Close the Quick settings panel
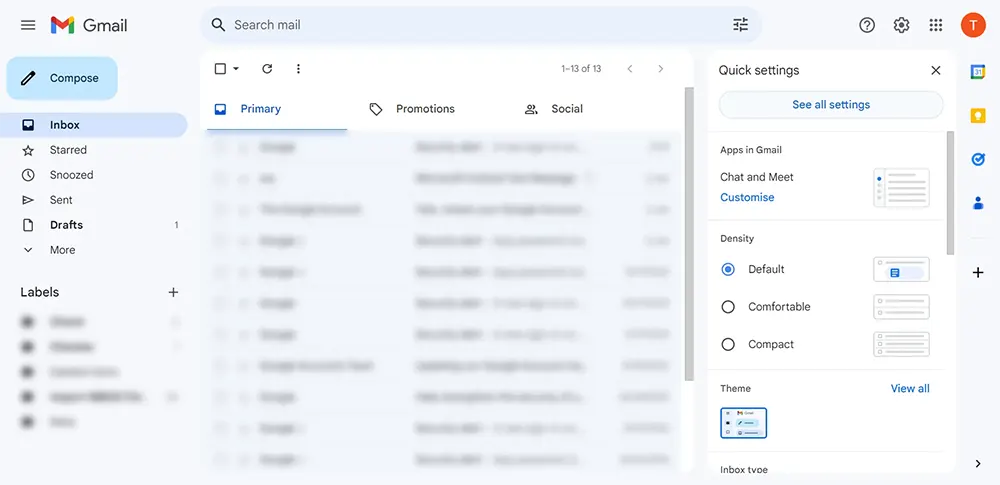Image resolution: width=1000 pixels, height=485 pixels. pos(936,70)
